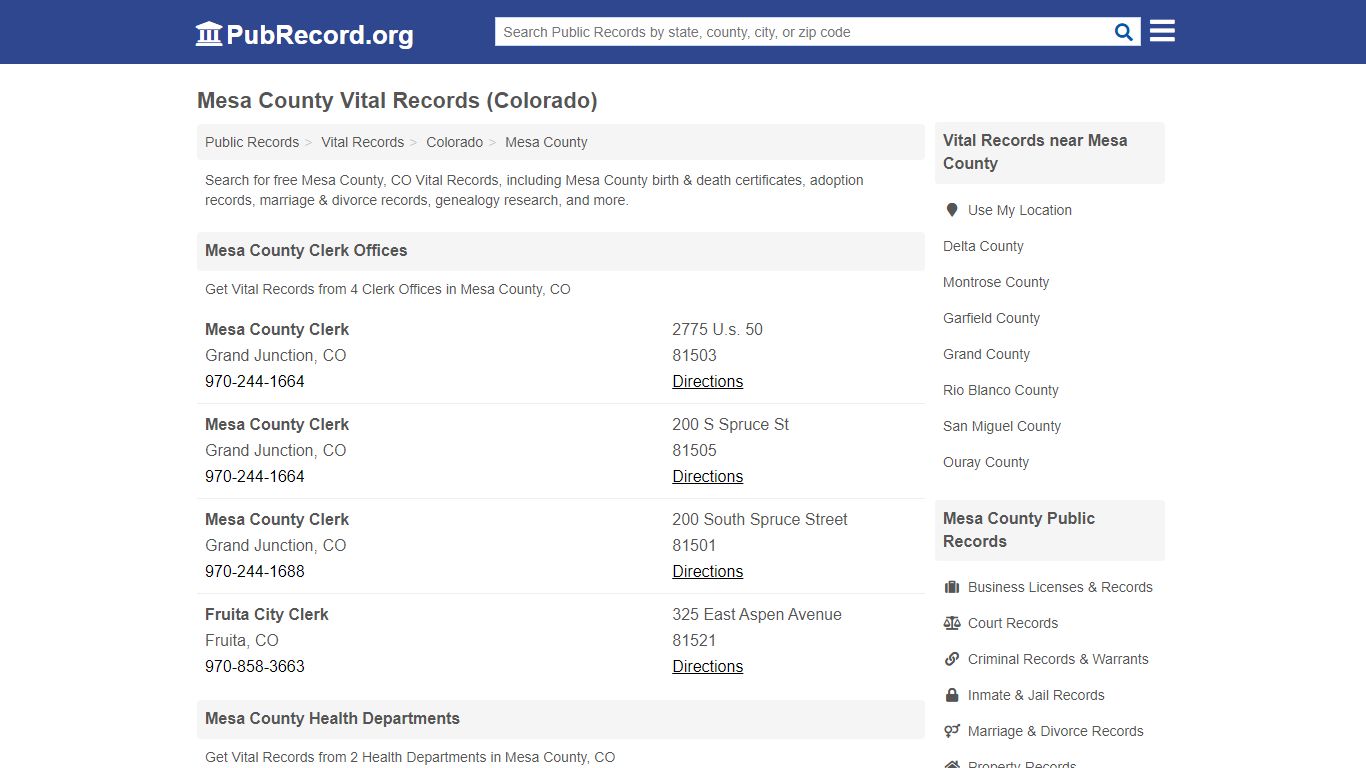The image size is (1366, 768).
Task: Click the Mesa County Clerk Offices heading
Action: click(x=306, y=250)
